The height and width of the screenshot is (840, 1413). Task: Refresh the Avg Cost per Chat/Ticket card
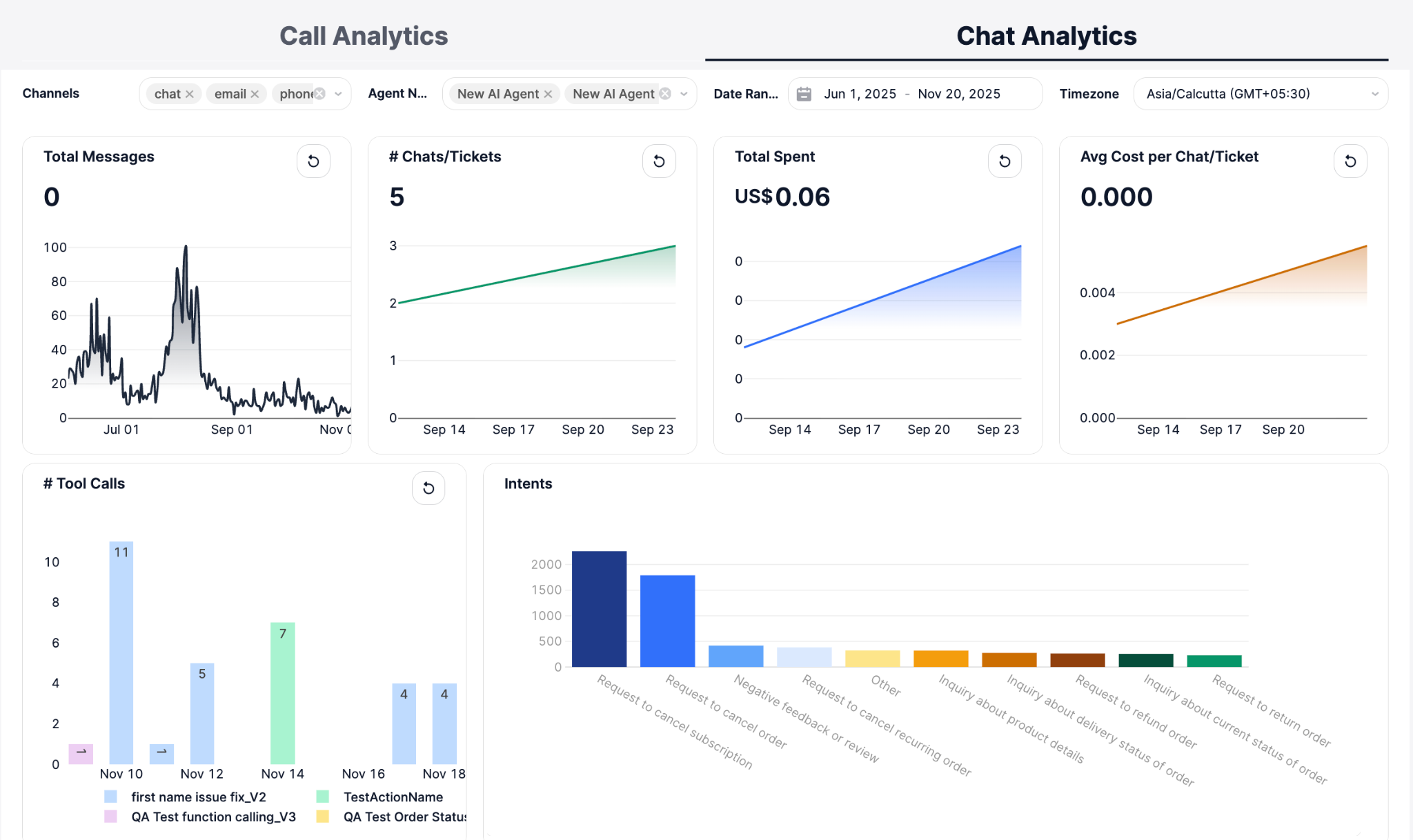click(1350, 161)
